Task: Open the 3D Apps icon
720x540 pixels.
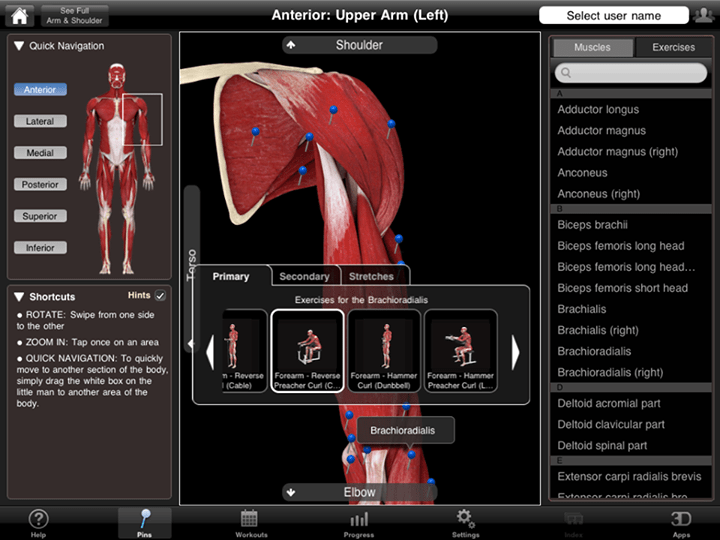Action: pos(681,523)
